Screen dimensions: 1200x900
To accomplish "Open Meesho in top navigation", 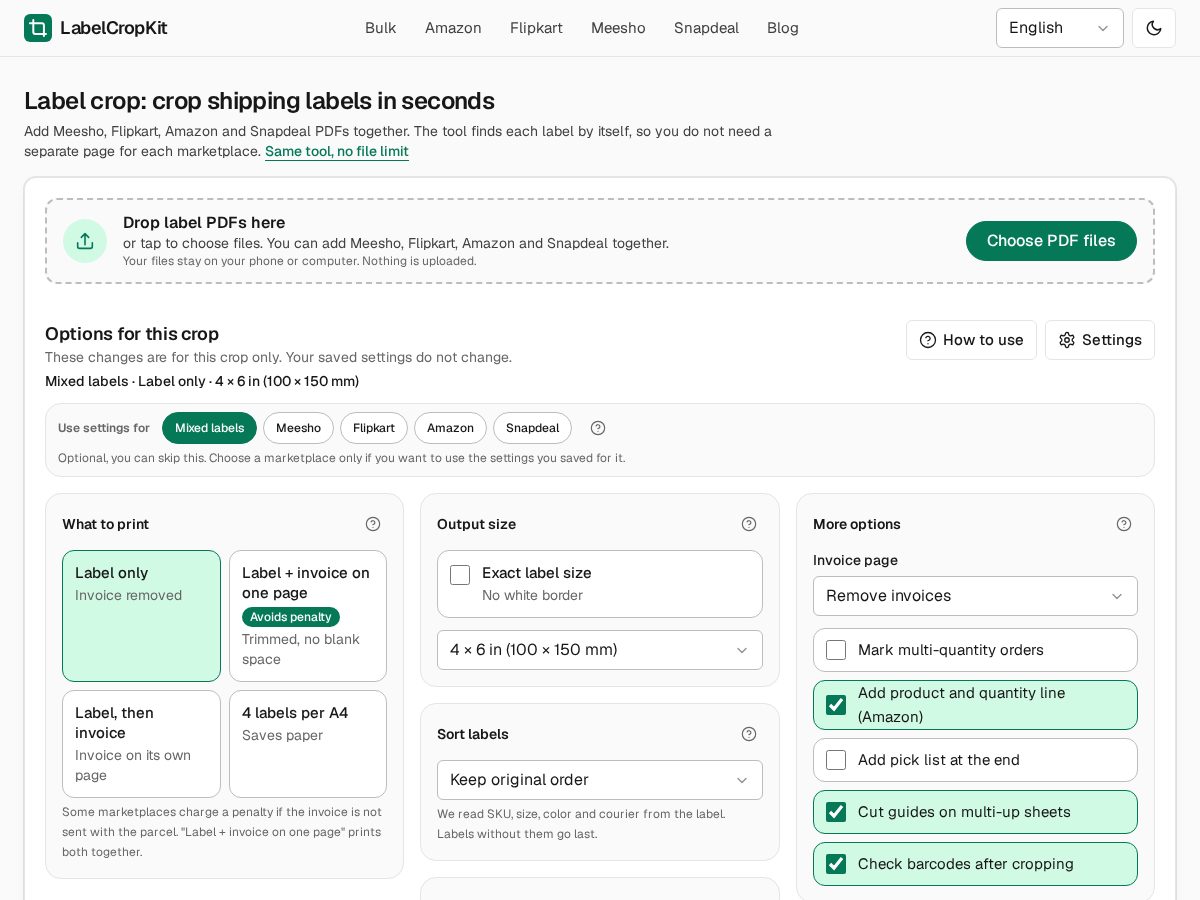I will tap(618, 28).
